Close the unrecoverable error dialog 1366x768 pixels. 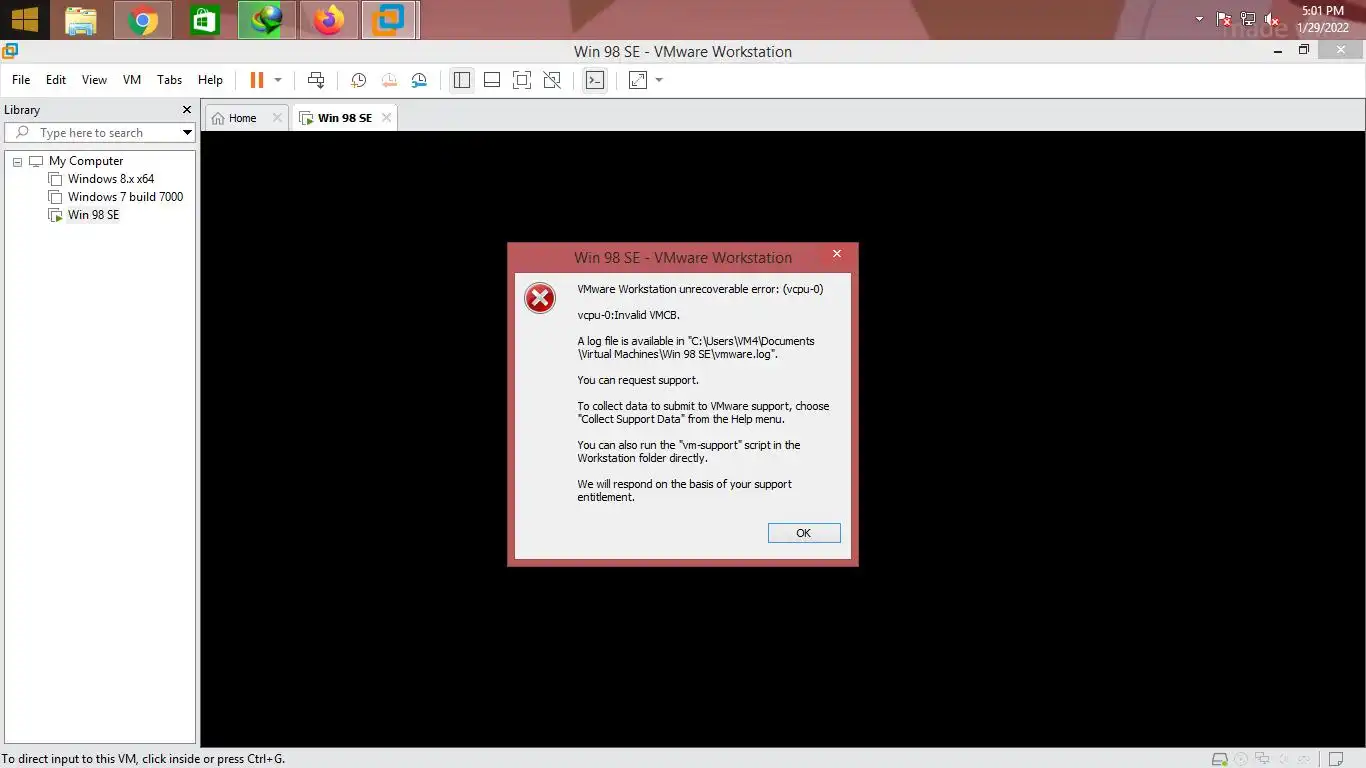(837, 254)
